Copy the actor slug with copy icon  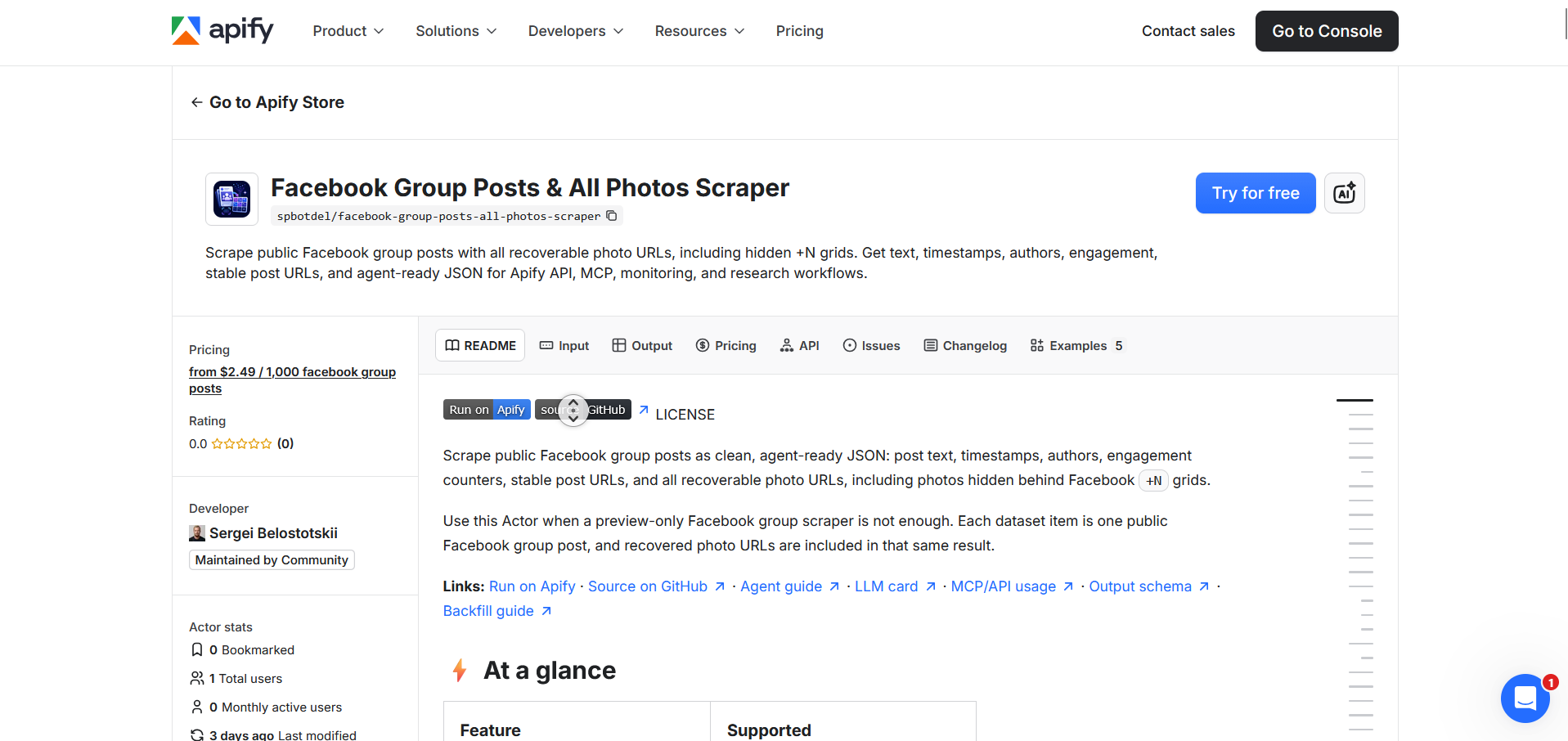click(611, 216)
